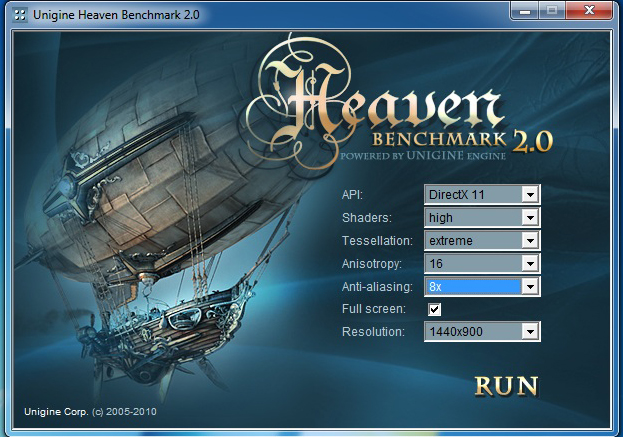The image size is (623, 437).
Task: Click the Shaders label
Action: (367, 218)
